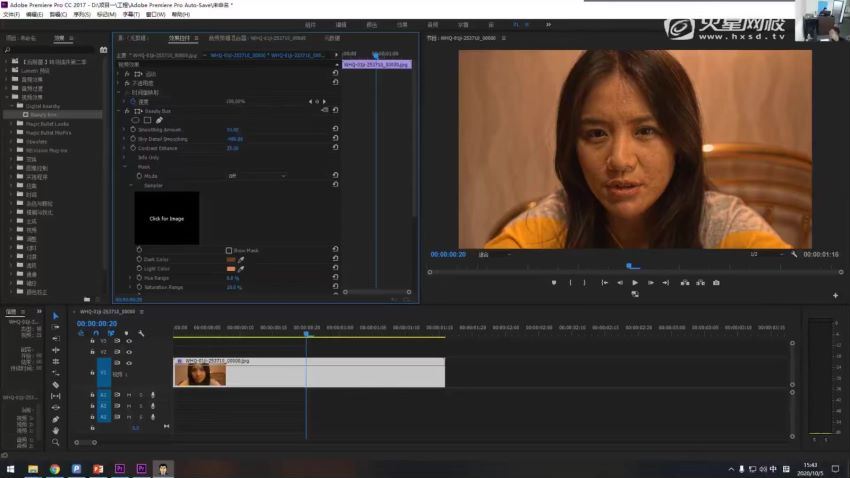The width and height of the screenshot is (850, 478).
Task: Go to In point button
Action: 604,283
